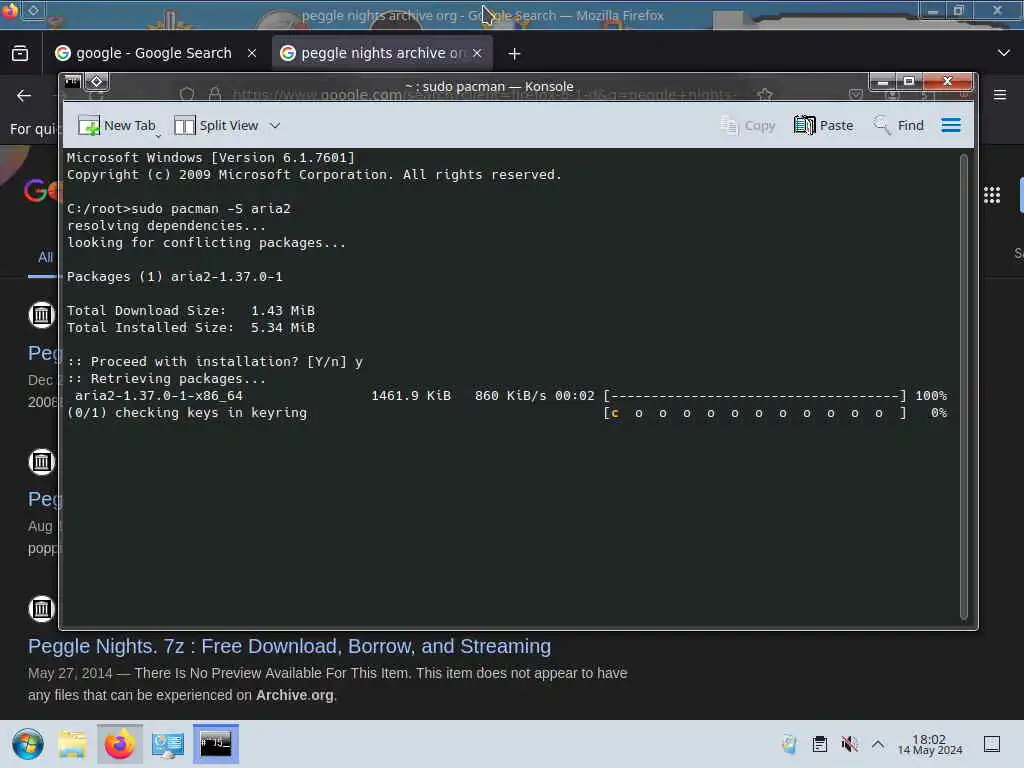Click the system tray updates icon
Viewport: 1024px width, 768px height.
790,744
